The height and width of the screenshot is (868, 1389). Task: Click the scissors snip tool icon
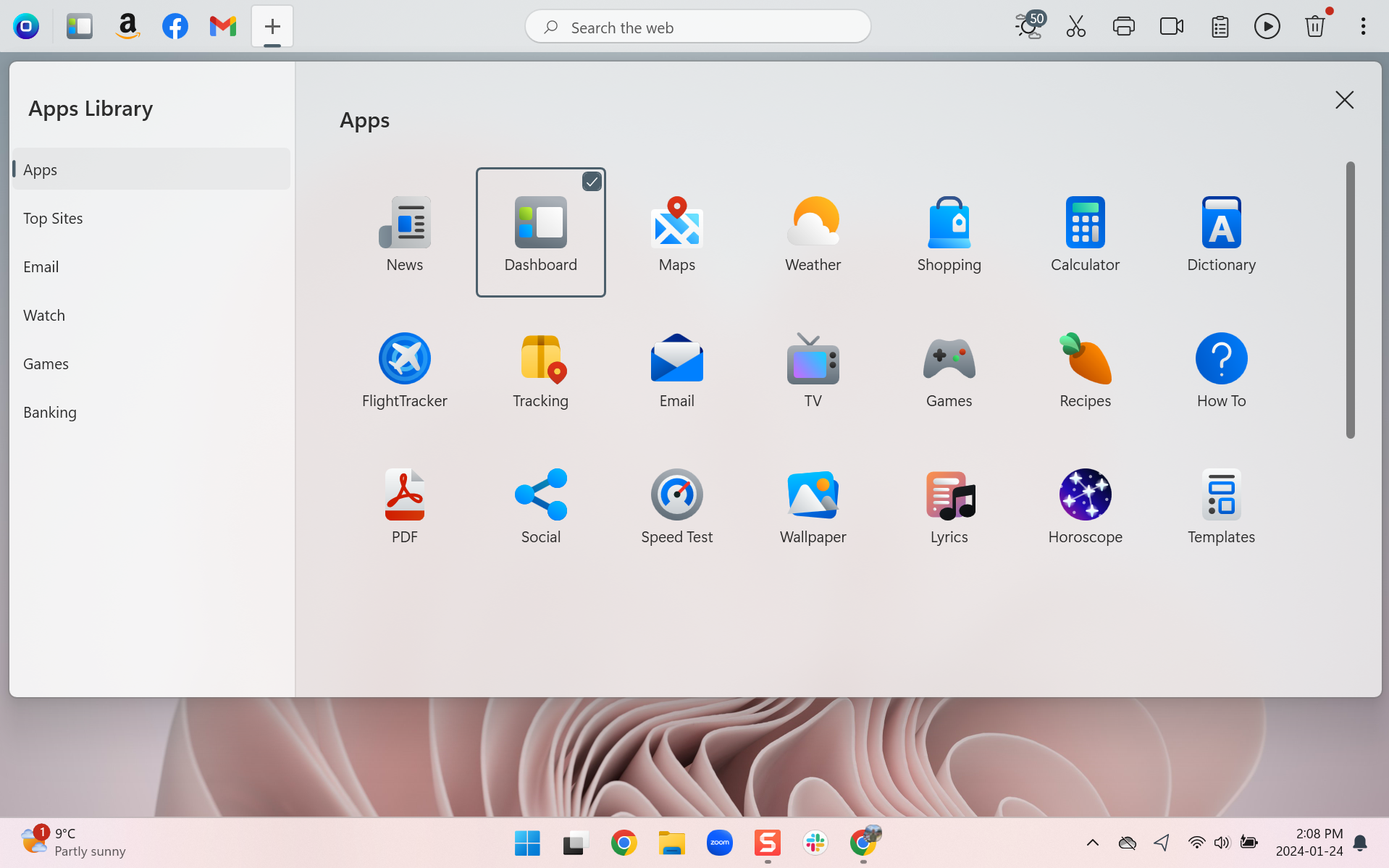1076,27
